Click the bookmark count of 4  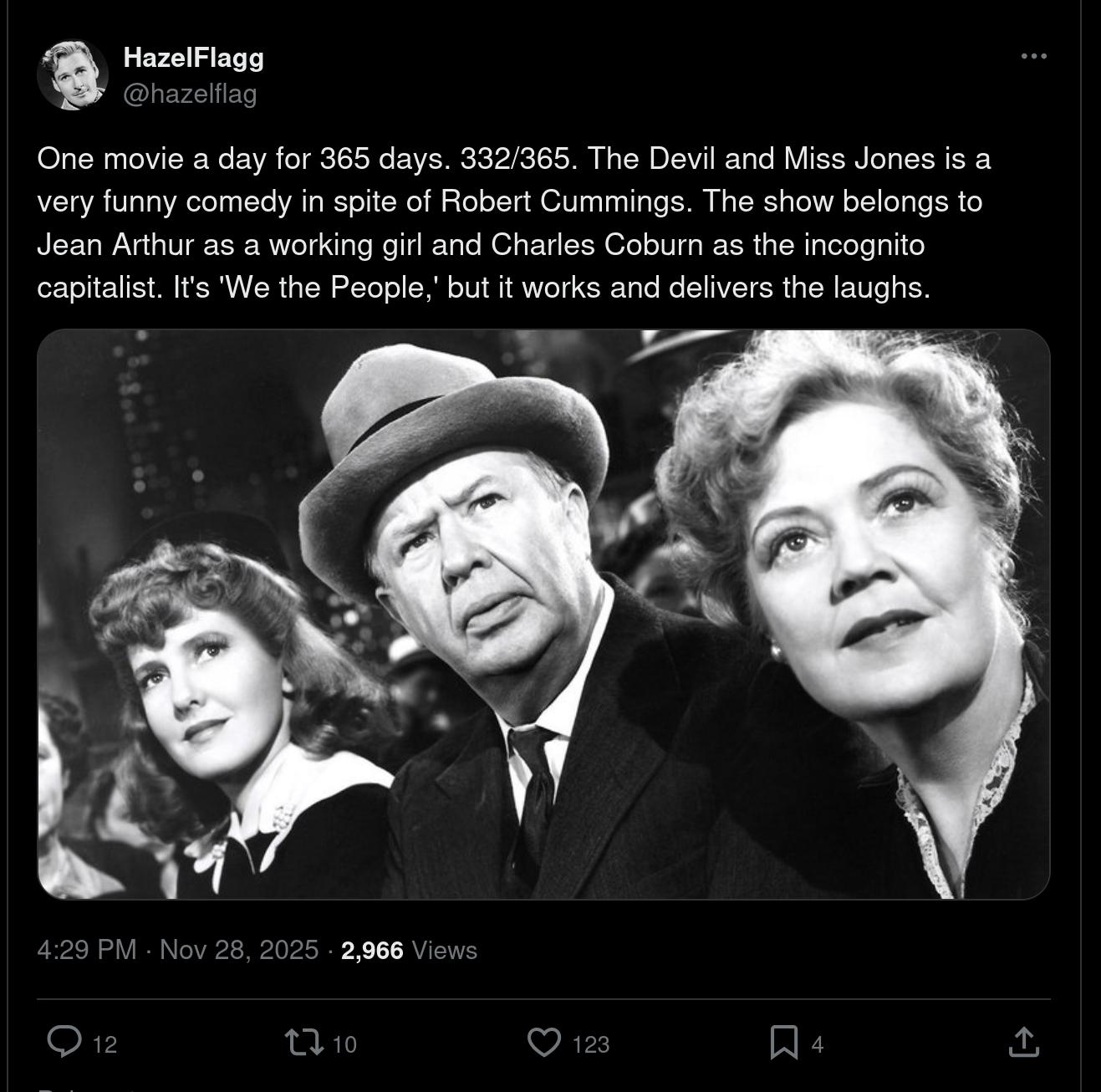click(x=818, y=1044)
